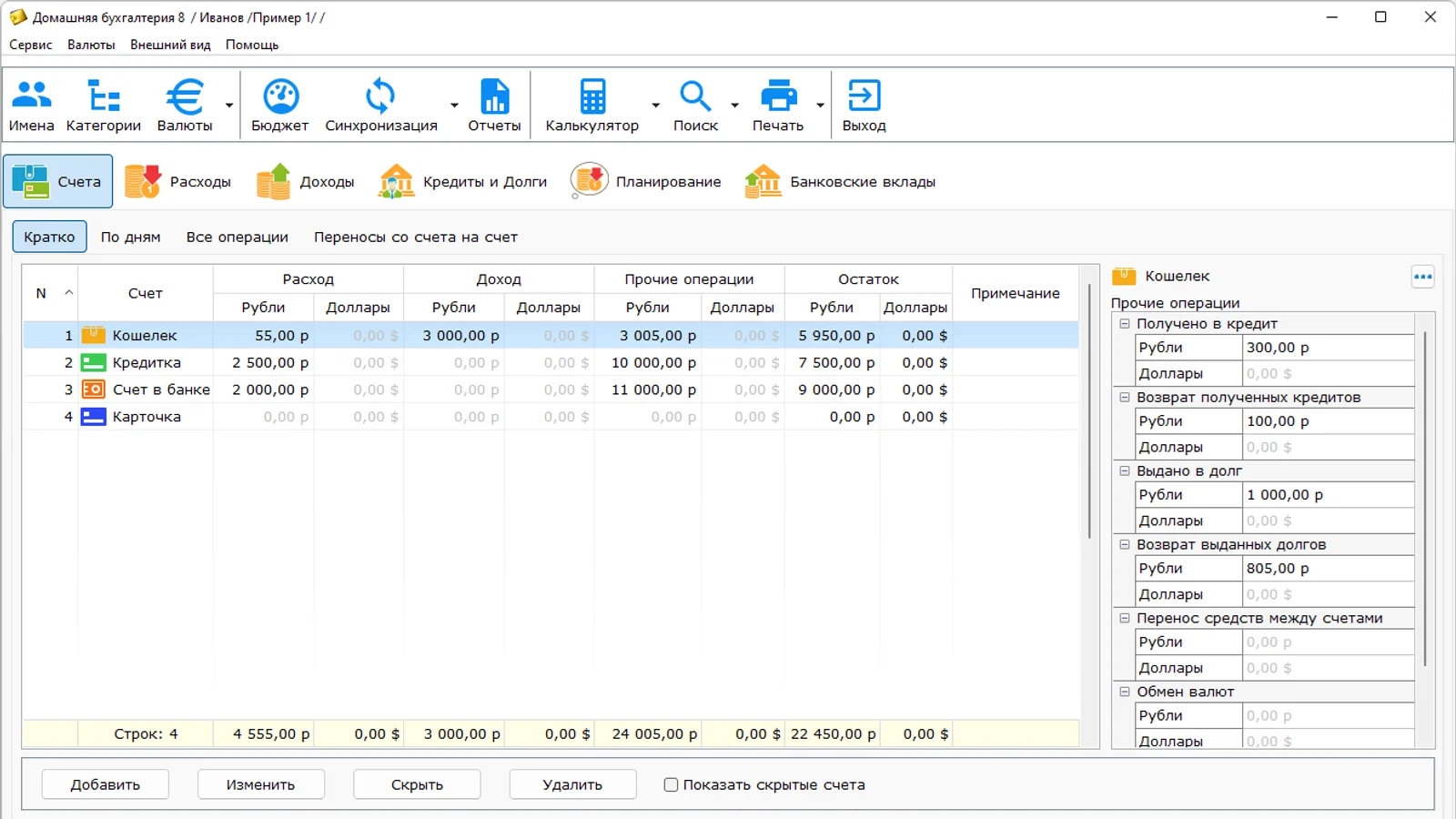Collapse the Обмен валют group
The image size is (1456, 819).
1125,692
